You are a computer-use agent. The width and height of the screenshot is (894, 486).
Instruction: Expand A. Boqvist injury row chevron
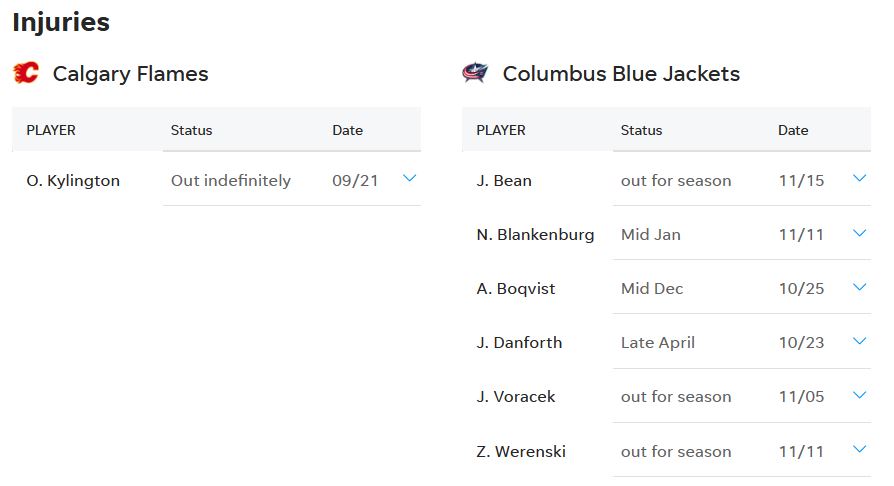(859, 287)
